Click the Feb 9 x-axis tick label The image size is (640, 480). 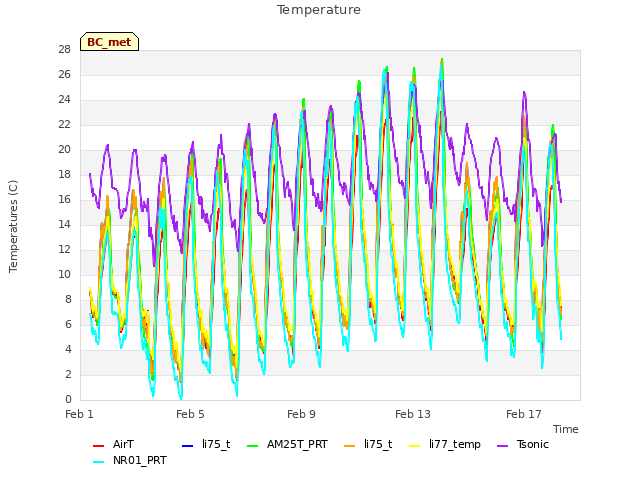(x=301, y=414)
